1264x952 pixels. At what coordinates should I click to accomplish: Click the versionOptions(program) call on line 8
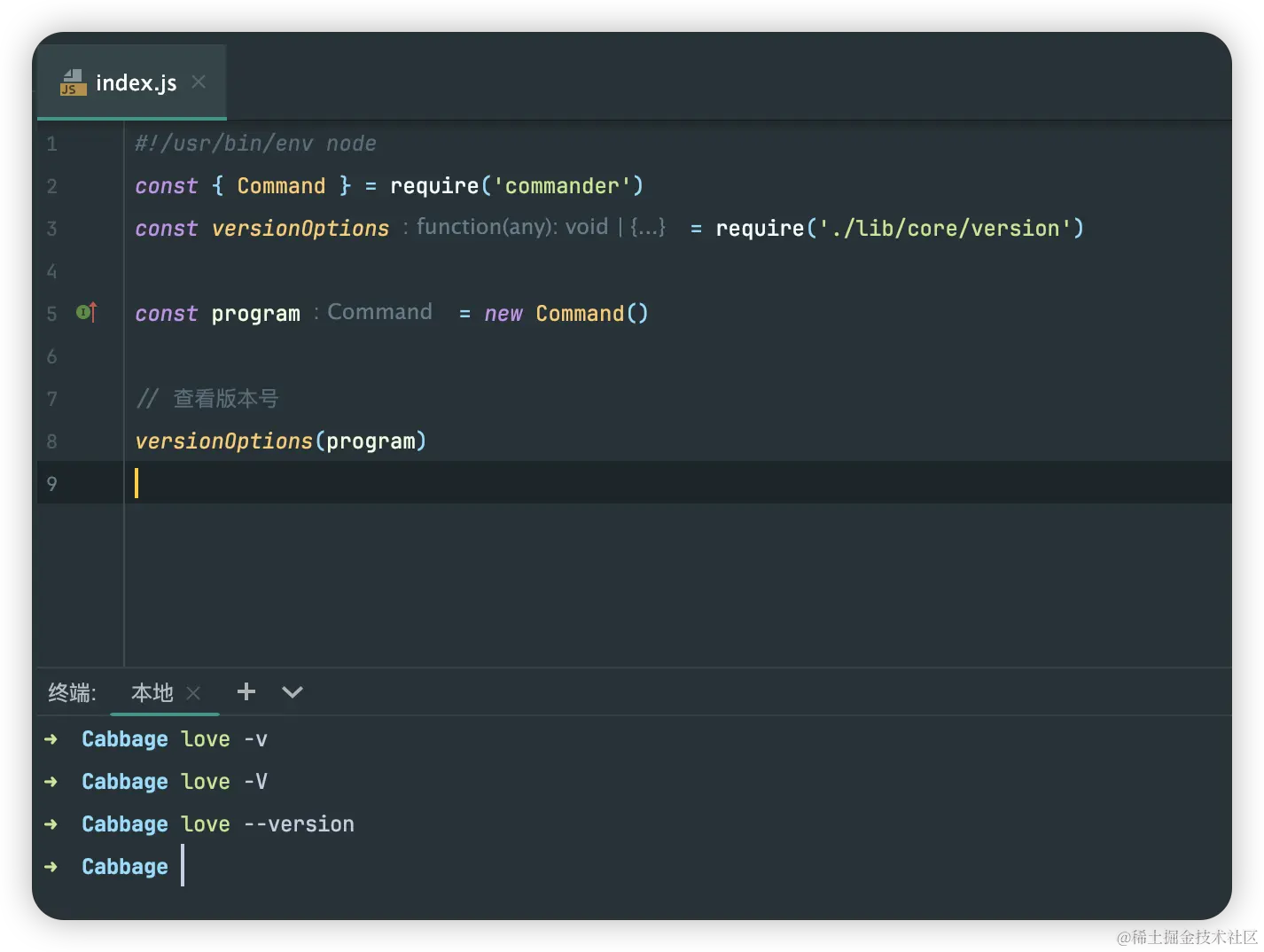280,441
